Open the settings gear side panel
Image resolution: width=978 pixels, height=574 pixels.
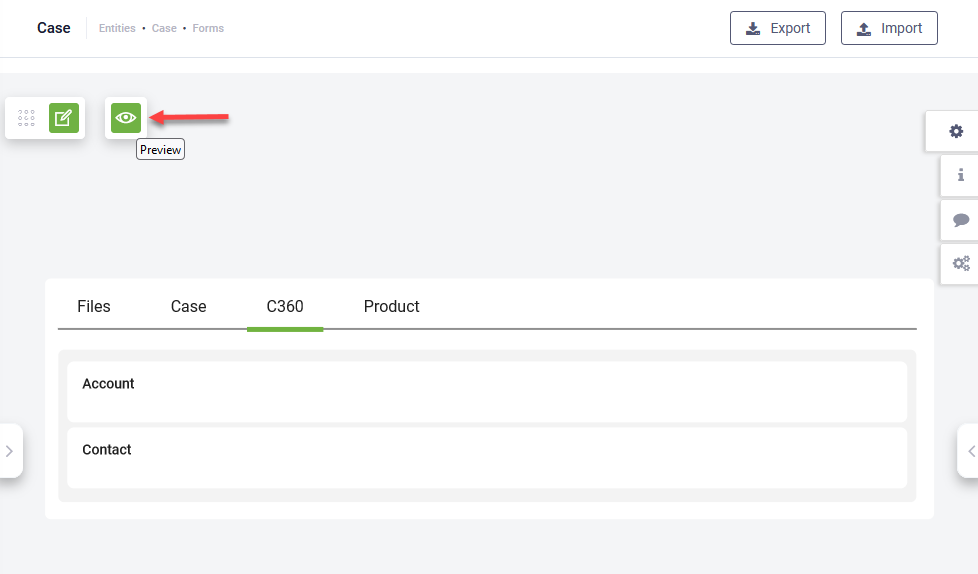[957, 131]
